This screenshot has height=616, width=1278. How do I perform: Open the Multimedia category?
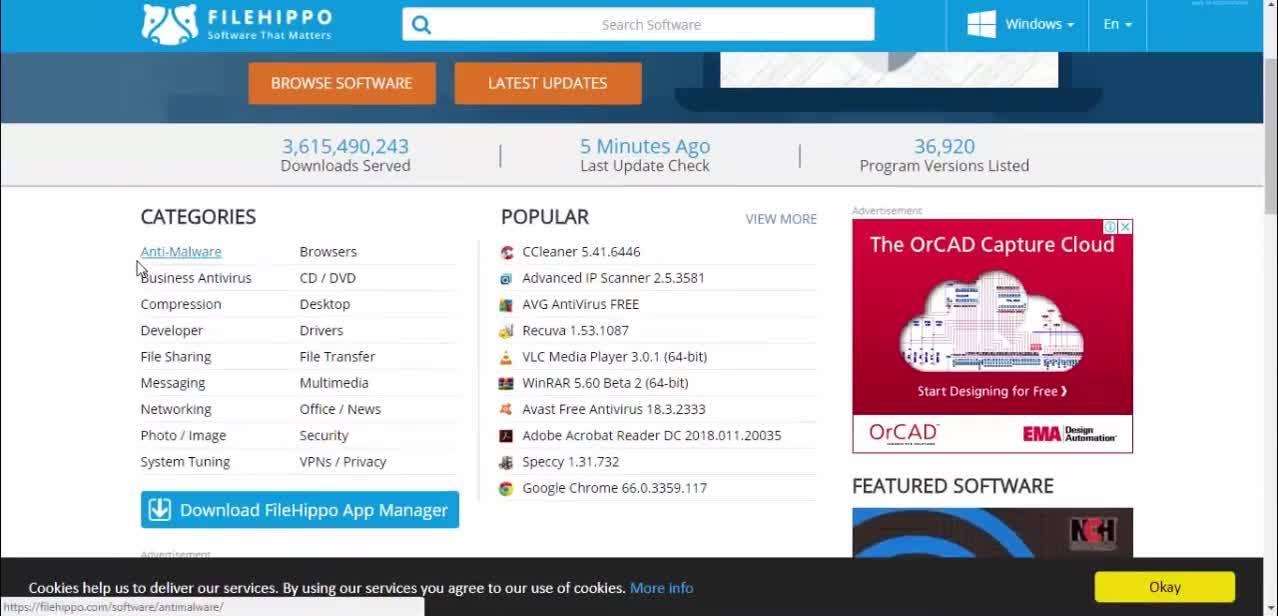(334, 383)
